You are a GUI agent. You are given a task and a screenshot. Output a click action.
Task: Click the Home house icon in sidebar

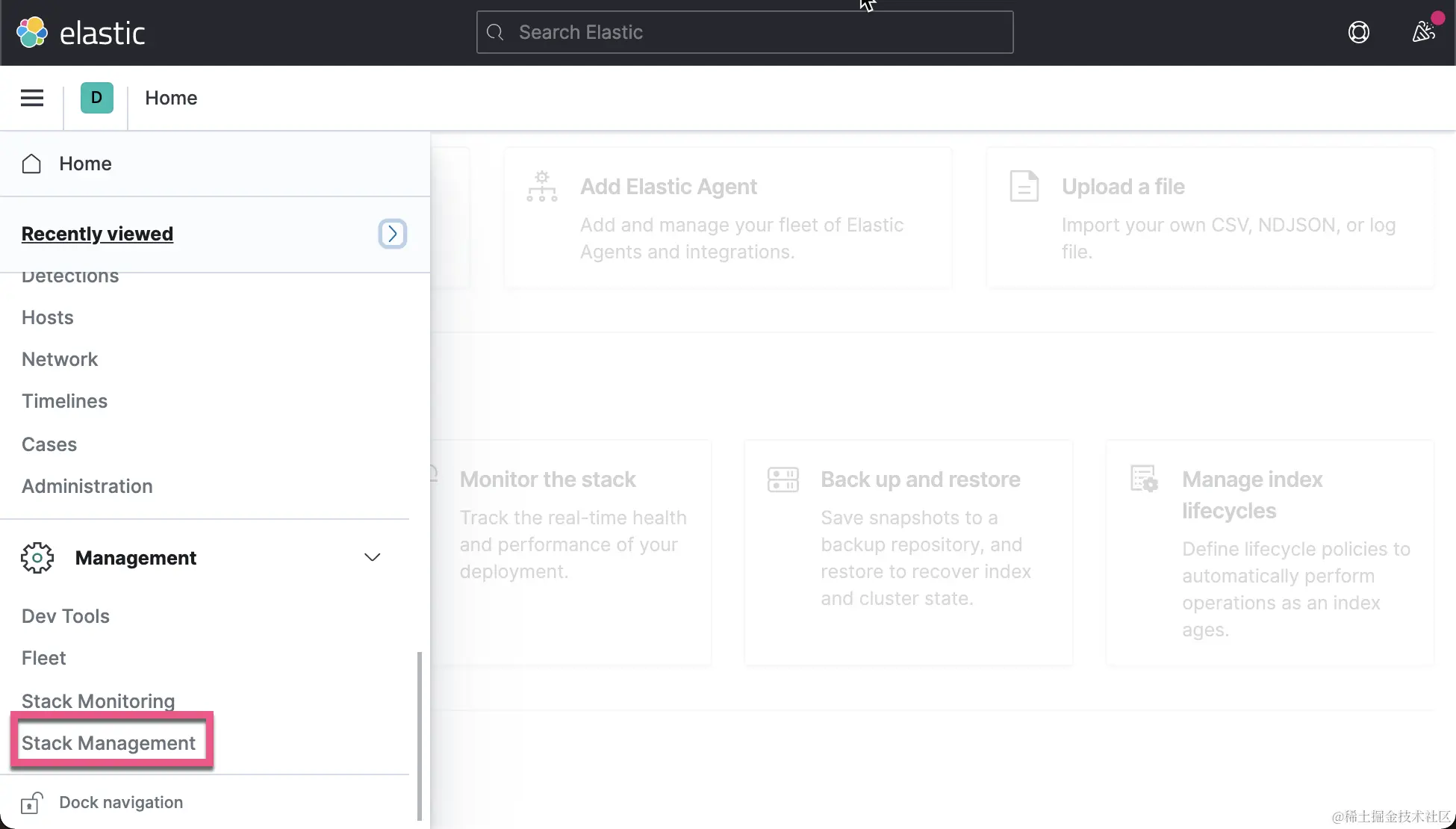tap(31, 164)
